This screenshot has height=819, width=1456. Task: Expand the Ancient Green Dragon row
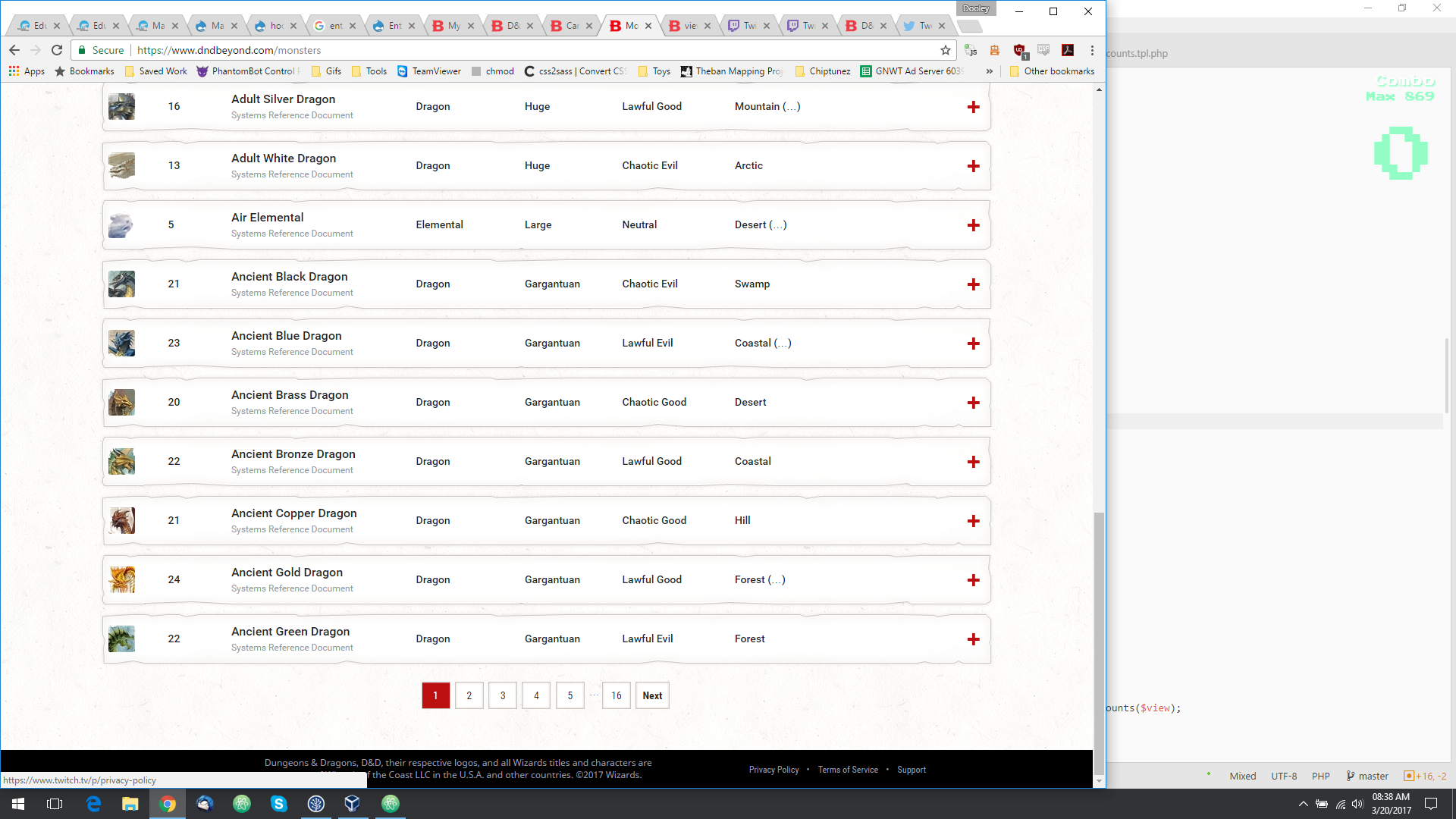(x=974, y=639)
